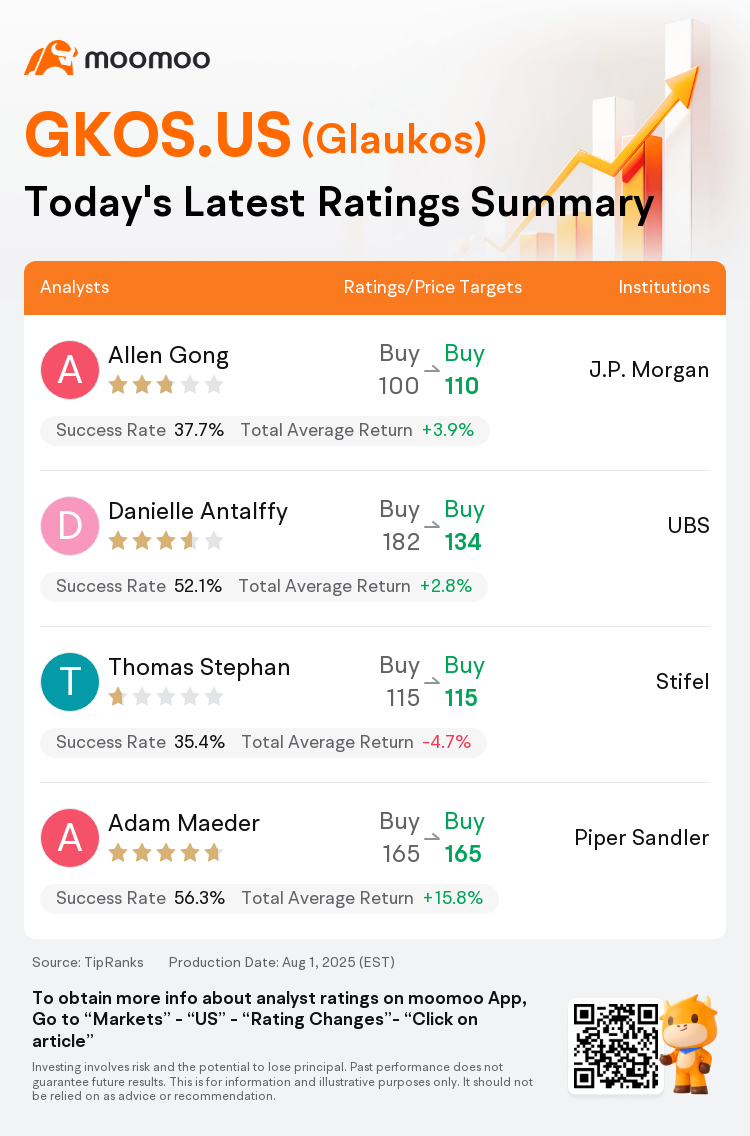
Task: Tap the moomoo mascot character
Action: [688, 1043]
